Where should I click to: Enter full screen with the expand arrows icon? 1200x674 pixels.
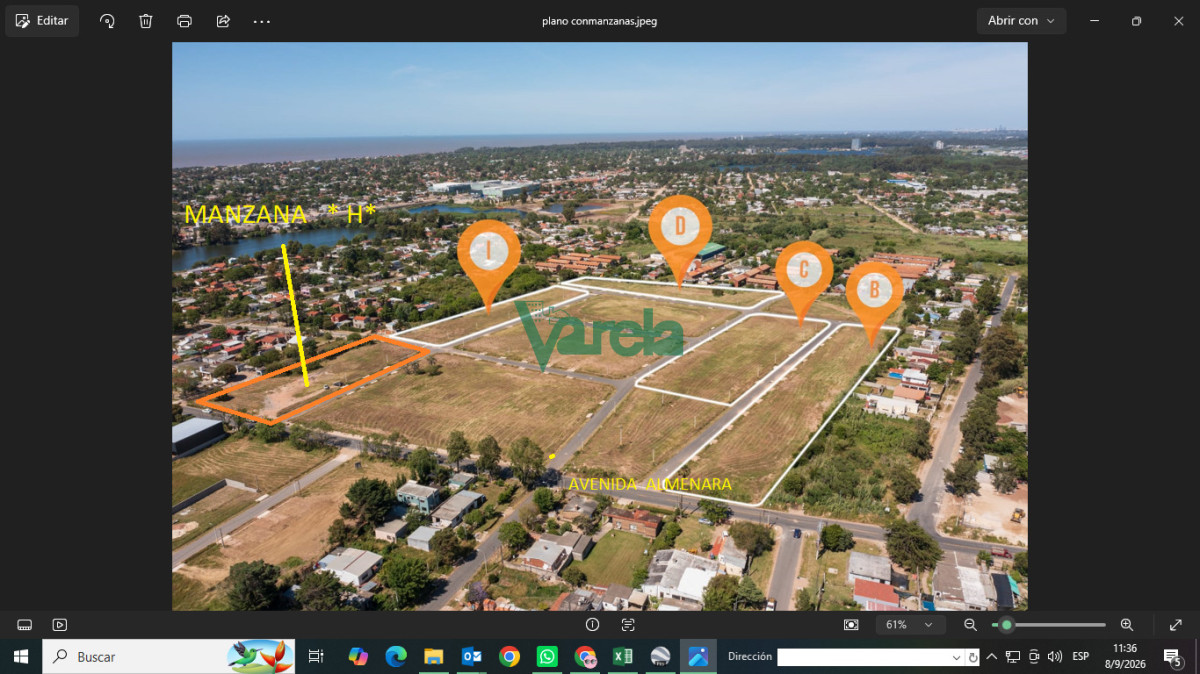click(1176, 624)
